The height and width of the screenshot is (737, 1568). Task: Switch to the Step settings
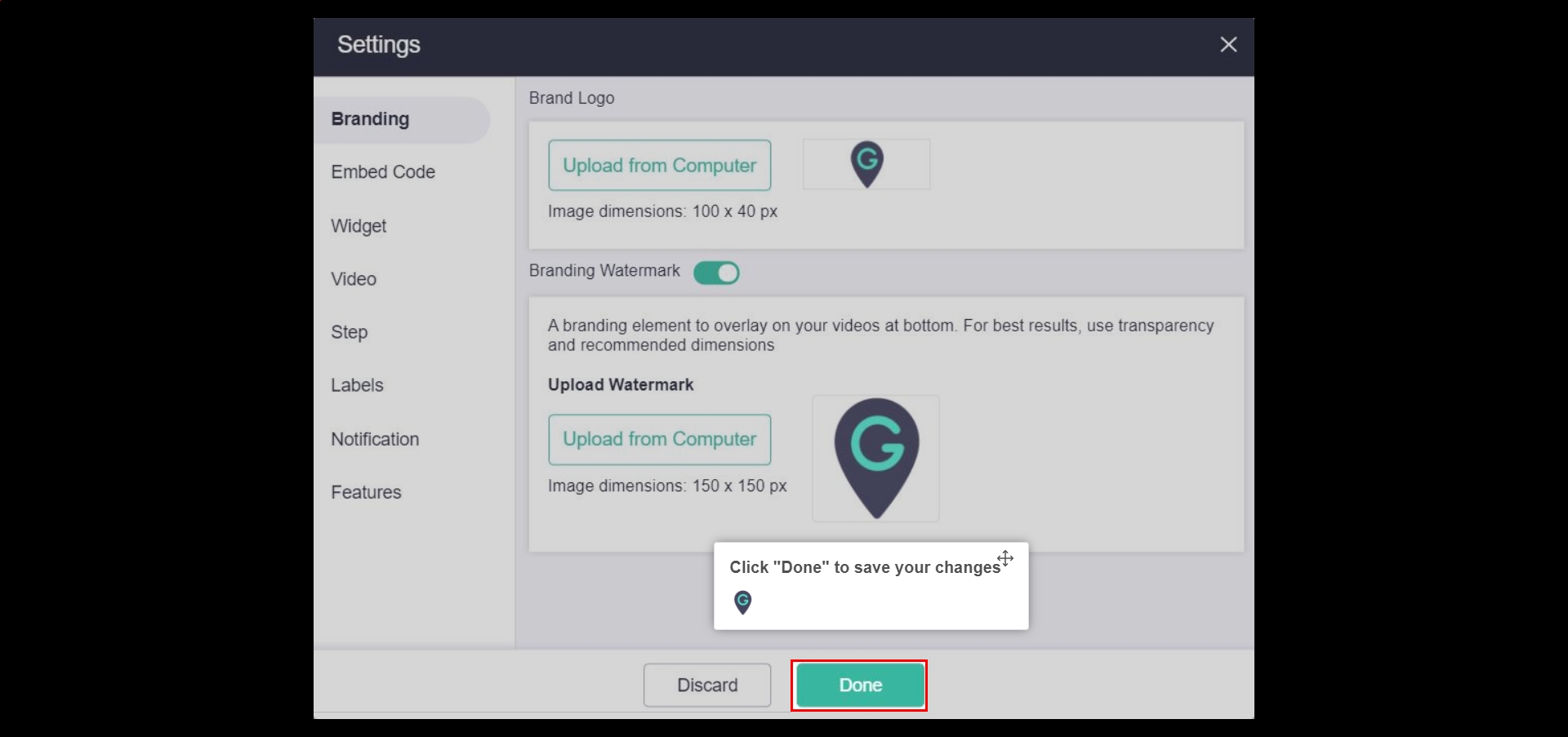click(x=350, y=332)
